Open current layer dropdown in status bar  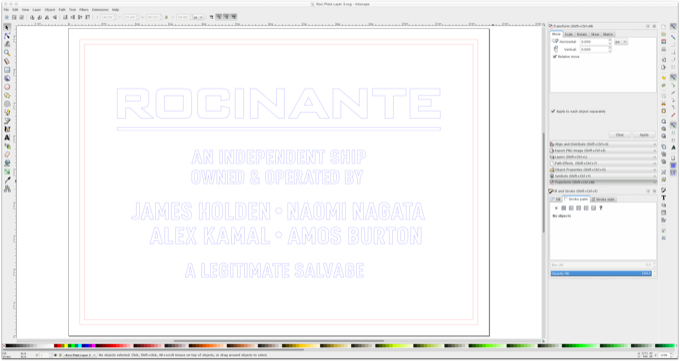79,355
